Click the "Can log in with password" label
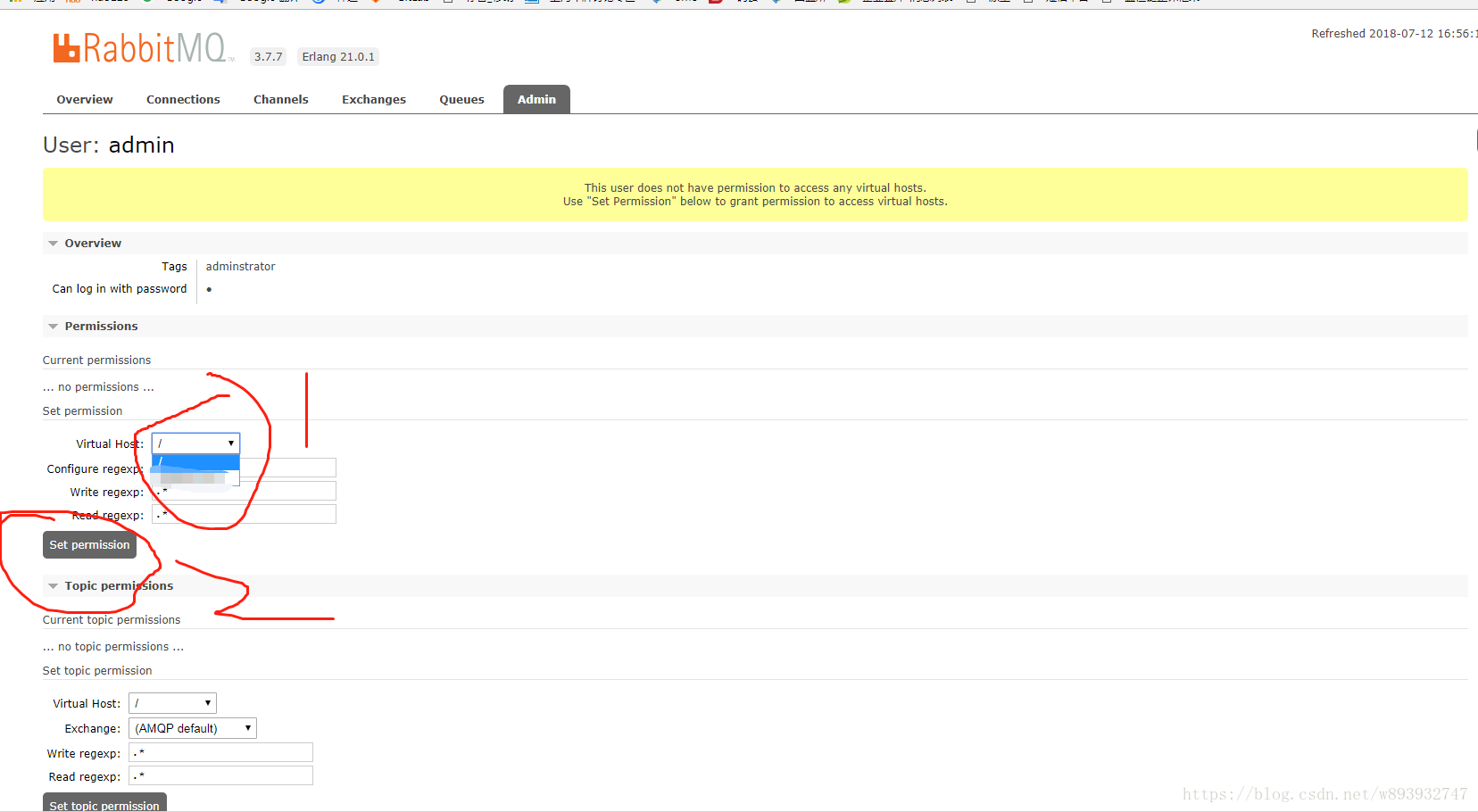 click(x=120, y=288)
